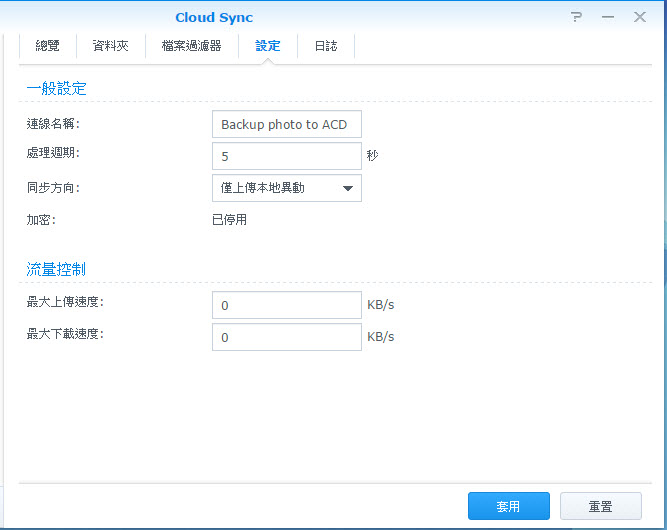Apply settings with the 套用 button
Screen dimensions: 667x530
pyautogui.click(x=509, y=506)
